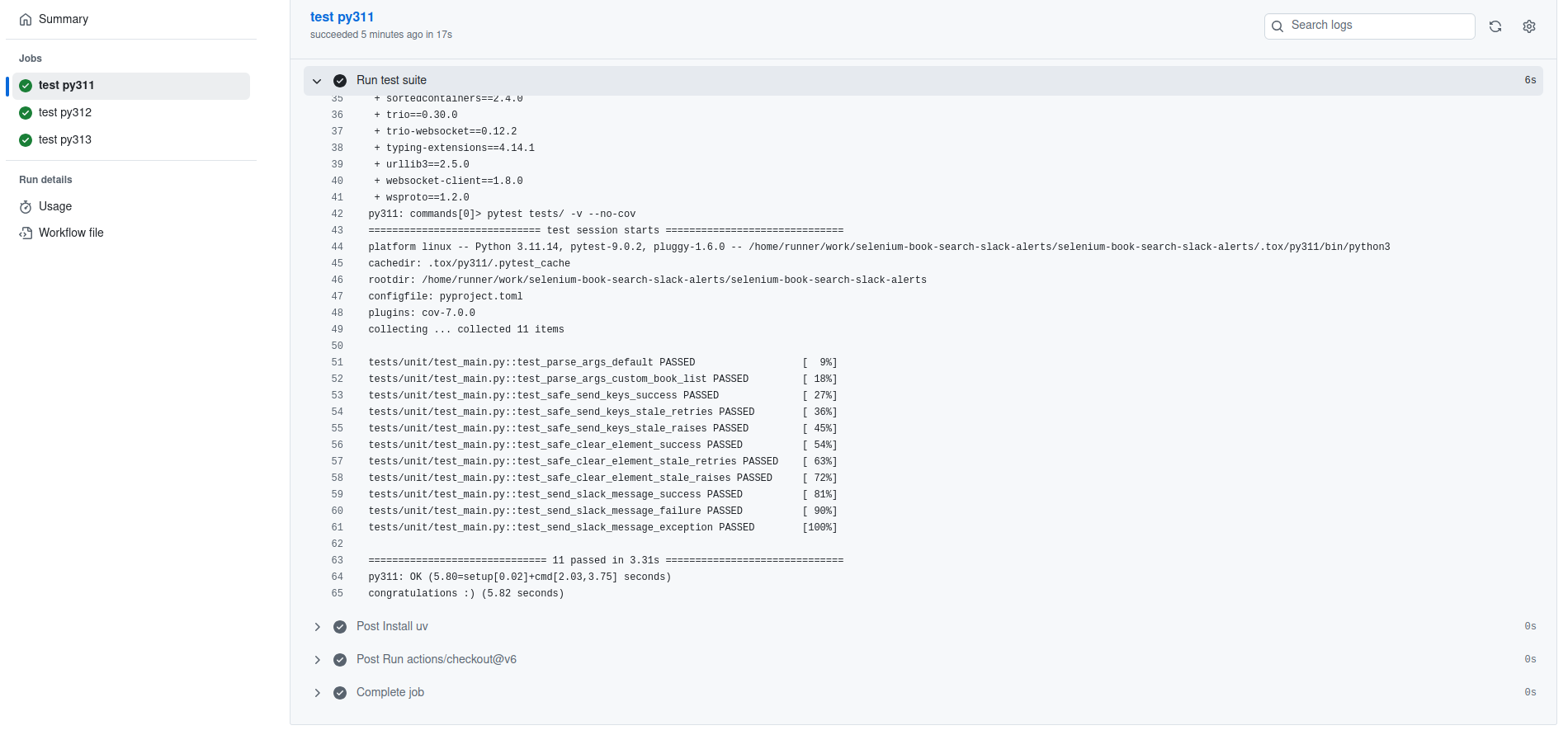Click the success status icon on Run test suite
Viewport: 1568px width, 735px height.
coord(339,81)
